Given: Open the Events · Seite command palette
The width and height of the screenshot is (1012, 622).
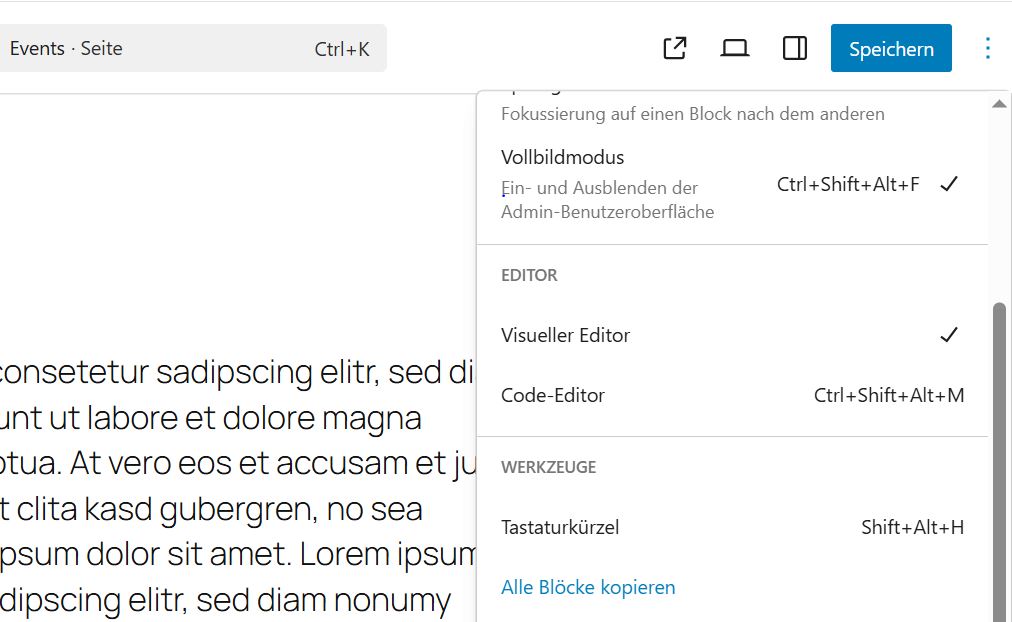Looking at the screenshot, I should pyautogui.click(x=66, y=48).
